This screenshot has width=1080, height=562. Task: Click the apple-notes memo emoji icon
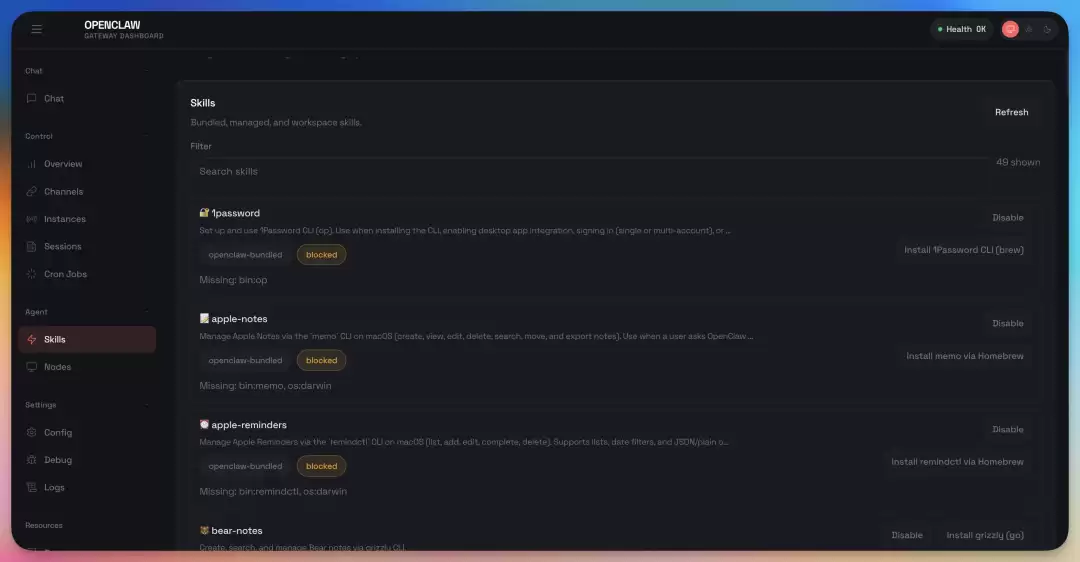click(x=204, y=318)
